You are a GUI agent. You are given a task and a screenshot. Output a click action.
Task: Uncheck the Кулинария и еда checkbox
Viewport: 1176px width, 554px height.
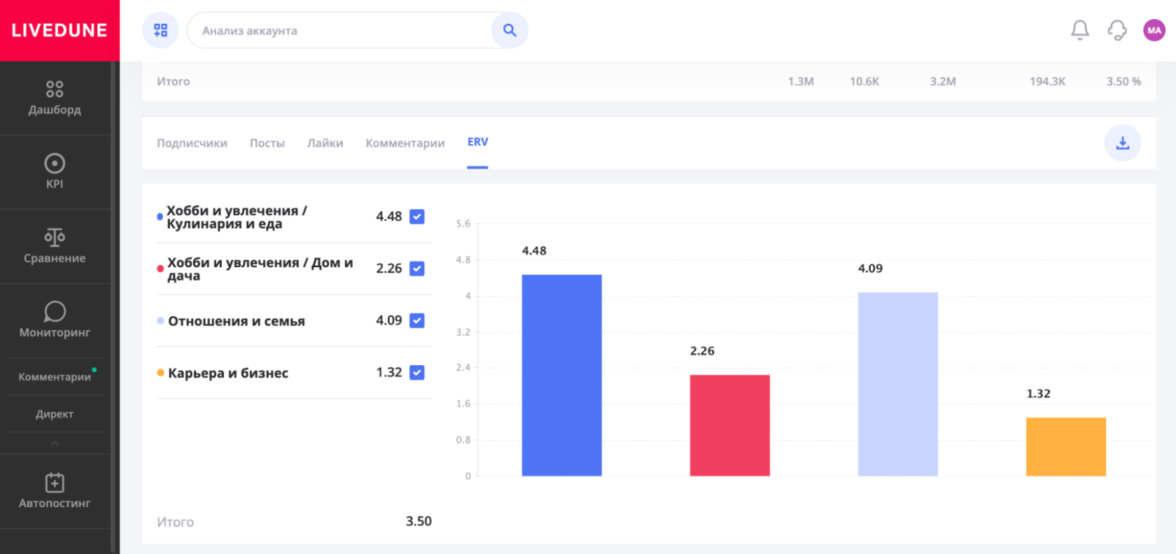(417, 216)
